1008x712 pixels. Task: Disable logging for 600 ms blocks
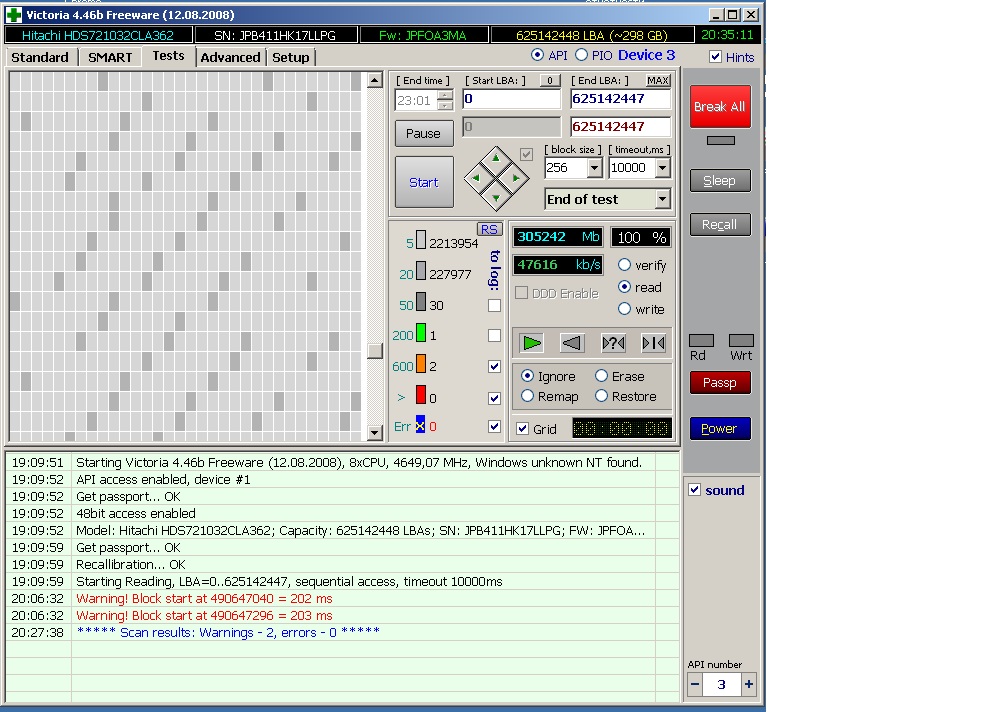coord(494,366)
